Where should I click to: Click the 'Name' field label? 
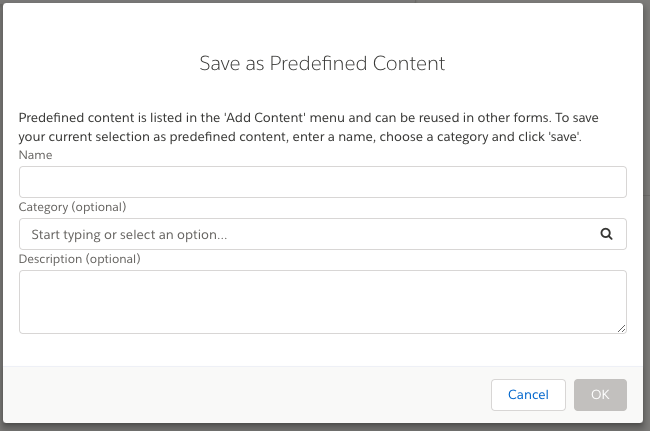click(35, 155)
